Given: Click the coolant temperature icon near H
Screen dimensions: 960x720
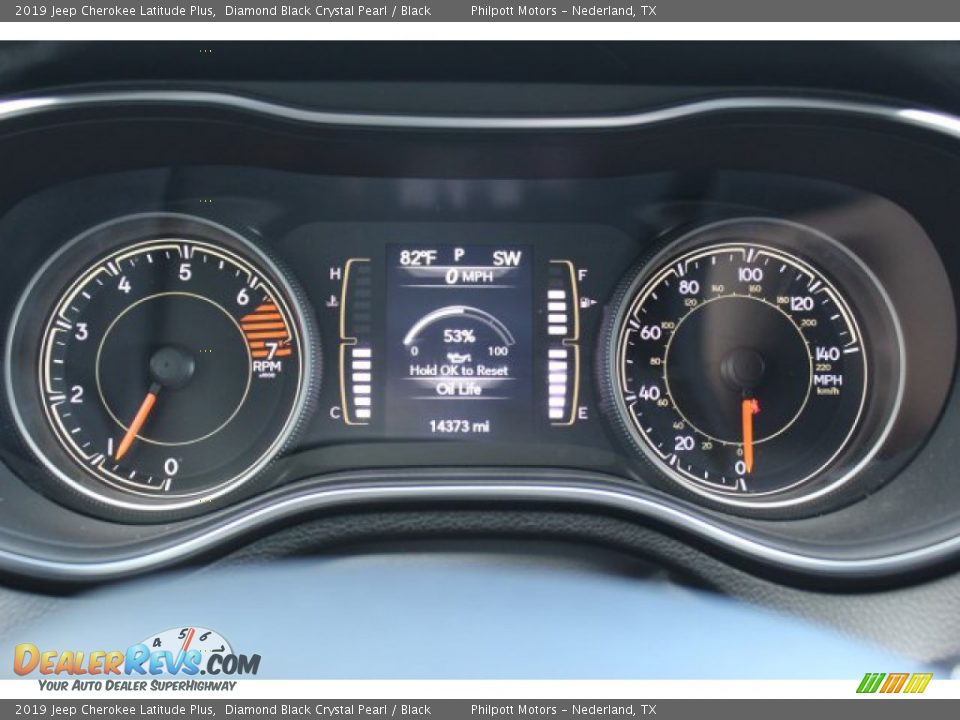Looking at the screenshot, I should click(x=332, y=299).
